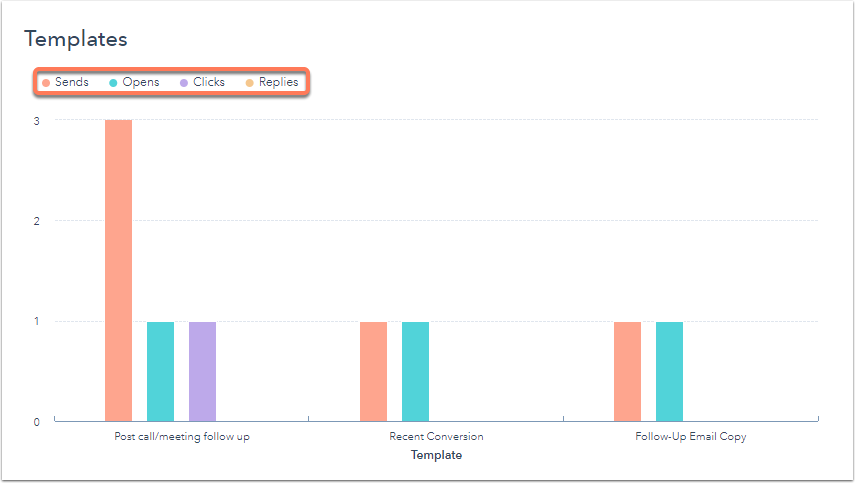Select purple Clicks bar in first group
The width and height of the screenshot is (855, 483).
coord(202,371)
